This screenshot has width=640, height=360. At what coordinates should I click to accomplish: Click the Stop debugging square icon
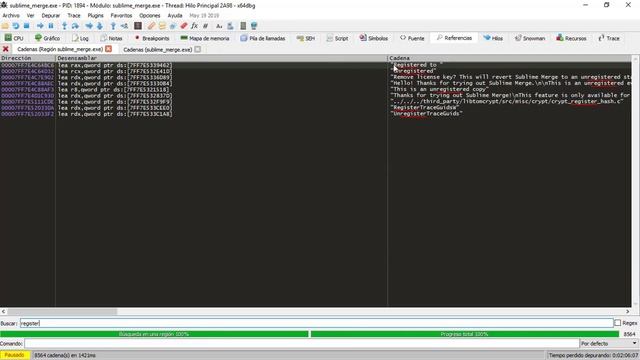(x=27, y=26)
